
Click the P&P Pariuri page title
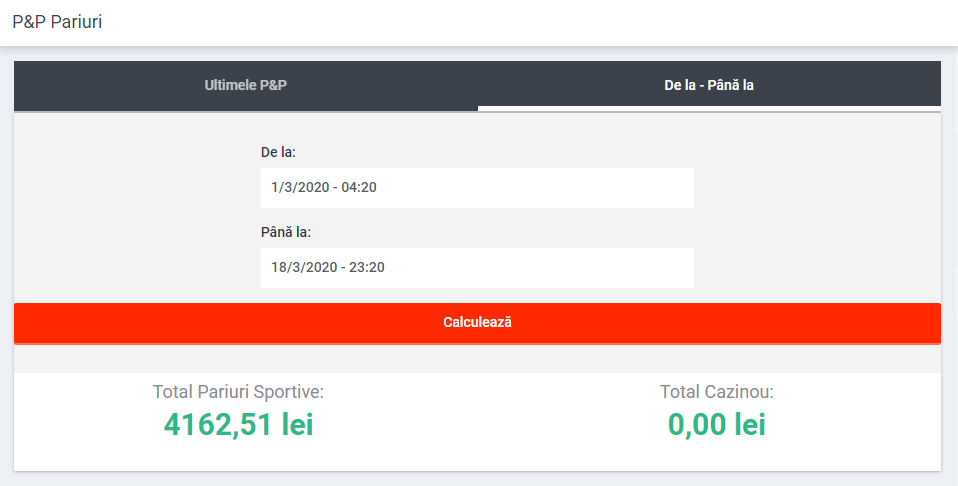(57, 22)
